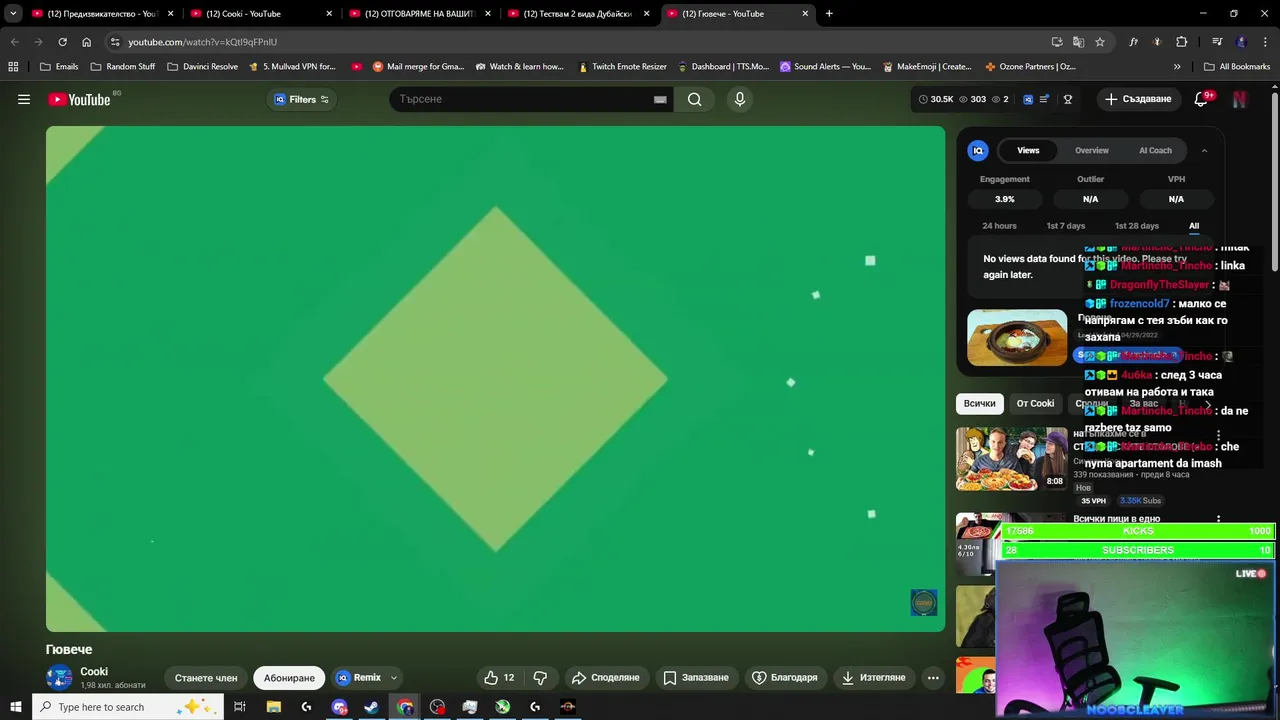Dislike the video with thumbs down
Screen dimensions: 1280x720
pos(540,678)
